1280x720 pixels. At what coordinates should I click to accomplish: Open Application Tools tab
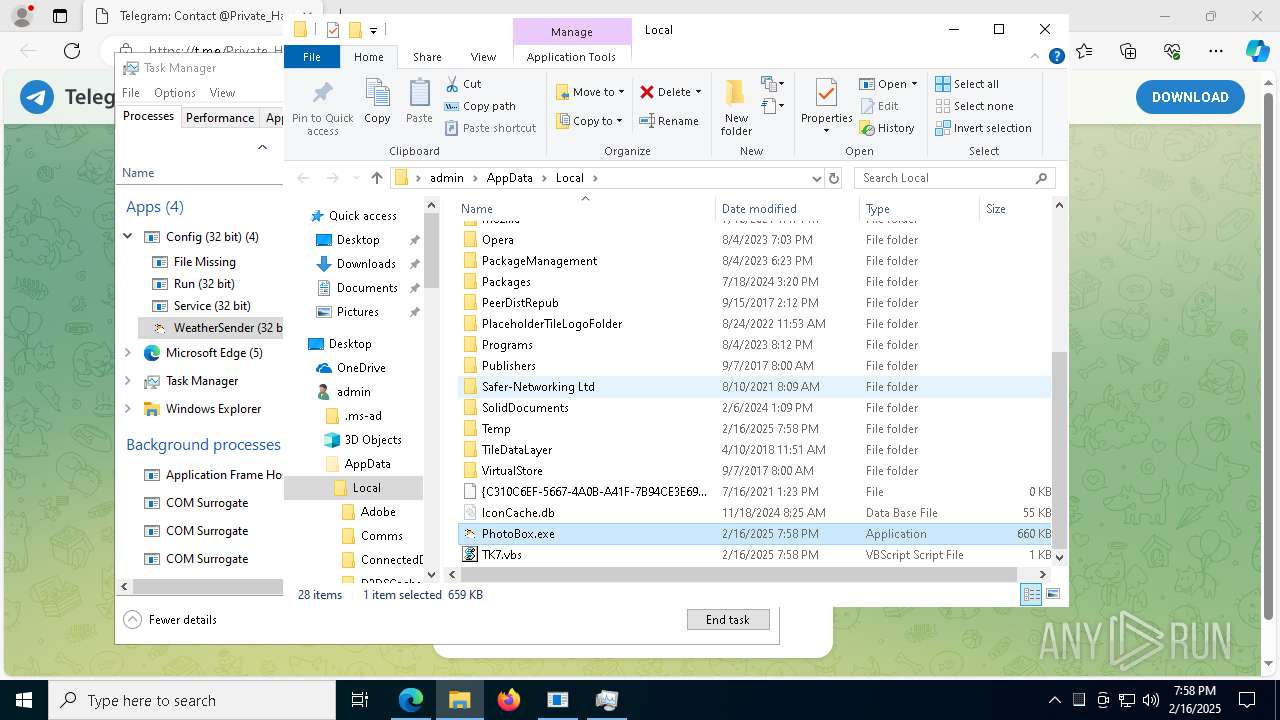pyautogui.click(x=571, y=57)
